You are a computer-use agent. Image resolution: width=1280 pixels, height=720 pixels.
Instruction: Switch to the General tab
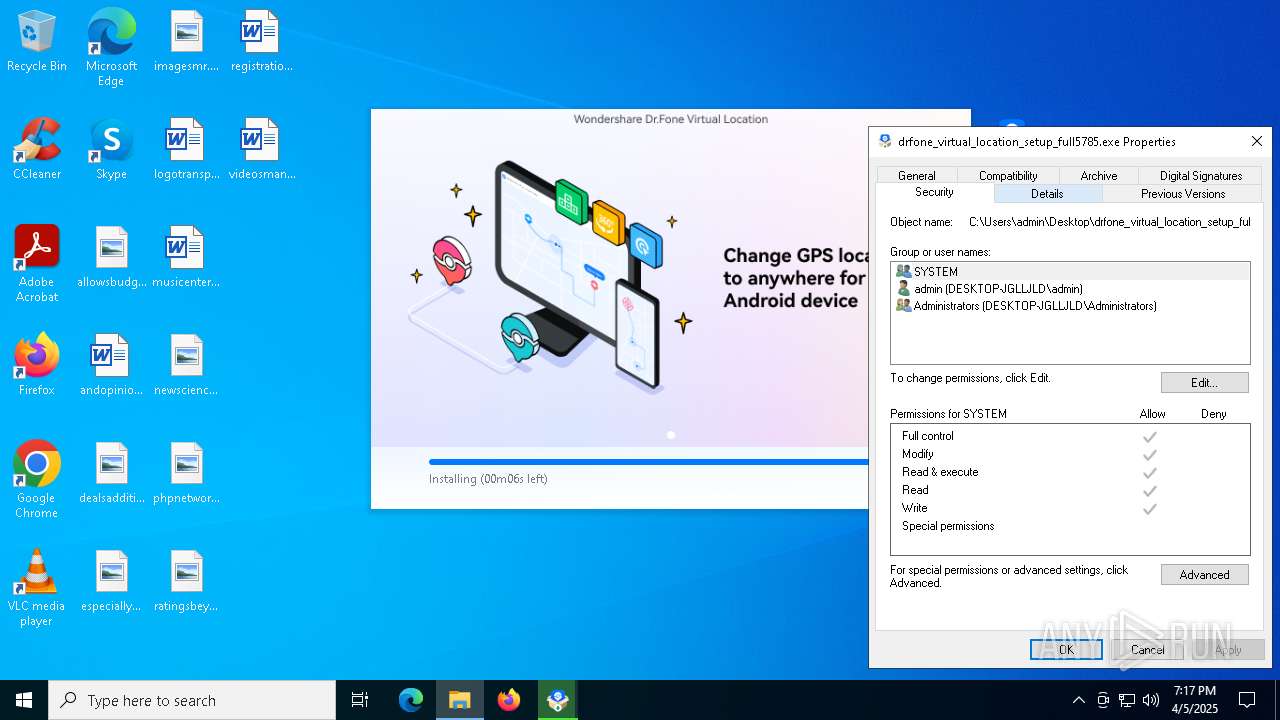tap(917, 175)
